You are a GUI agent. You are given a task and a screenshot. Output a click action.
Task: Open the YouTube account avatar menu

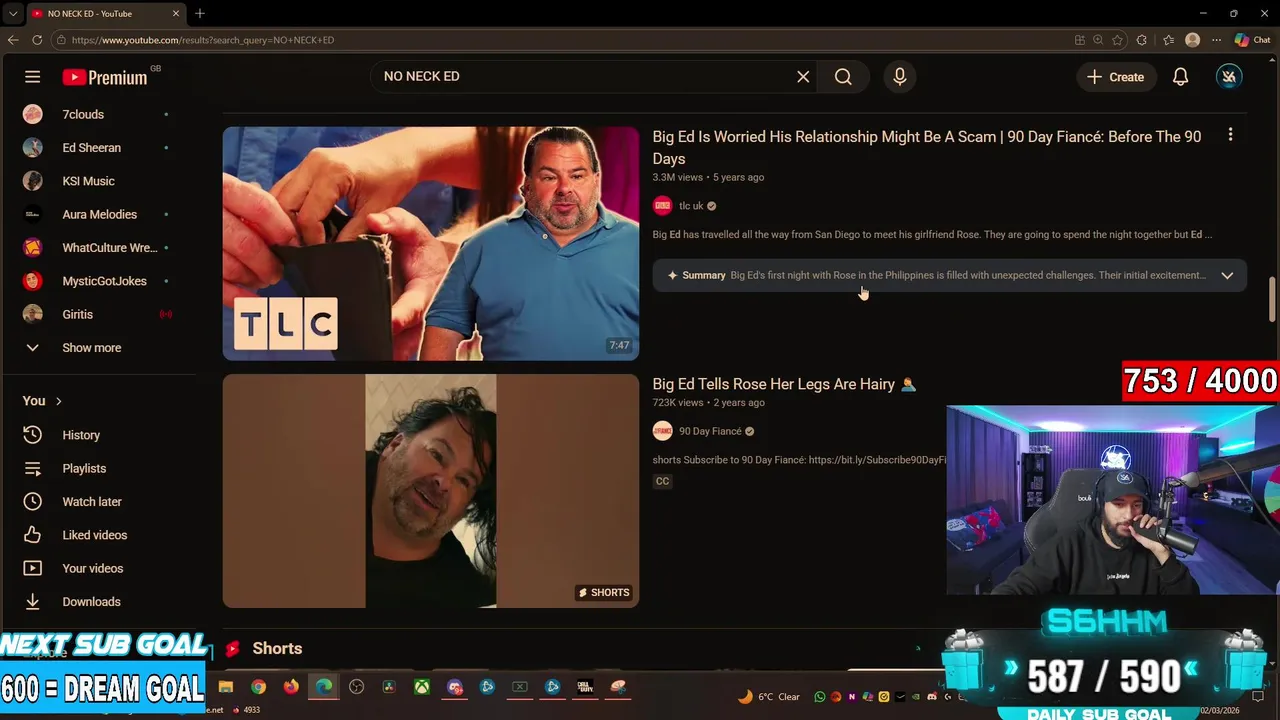(x=1229, y=77)
